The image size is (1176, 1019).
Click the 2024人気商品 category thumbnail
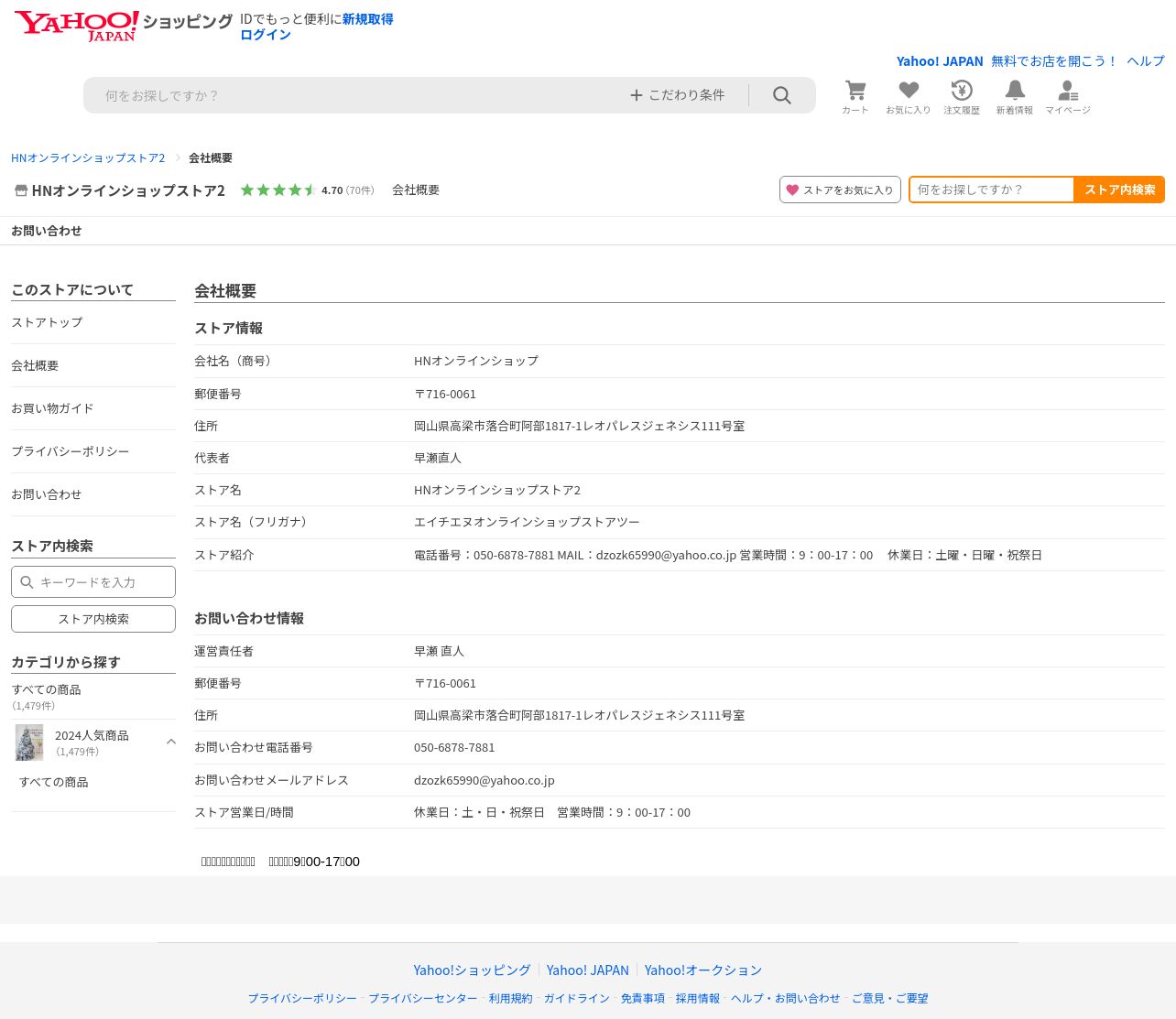(29, 743)
